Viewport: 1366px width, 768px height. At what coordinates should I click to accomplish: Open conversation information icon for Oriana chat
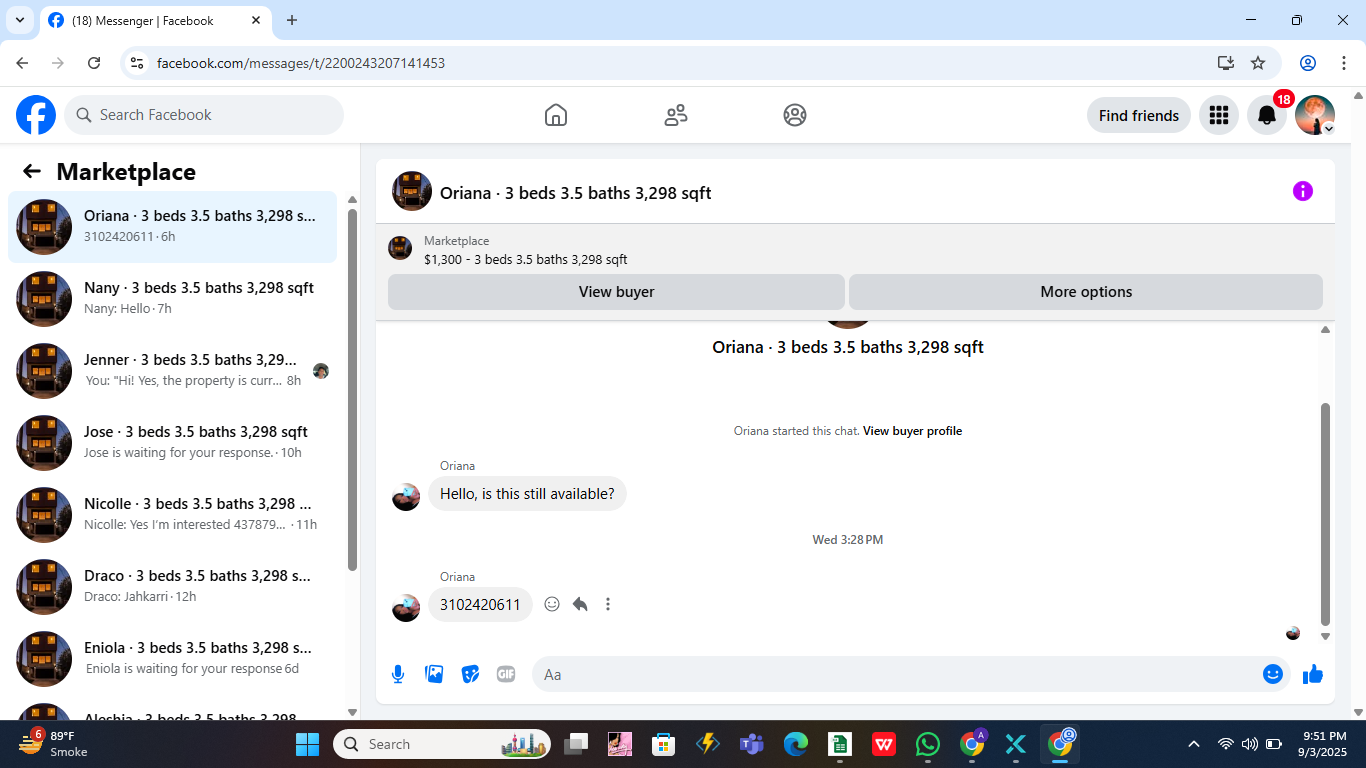(x=1303, y=191)
